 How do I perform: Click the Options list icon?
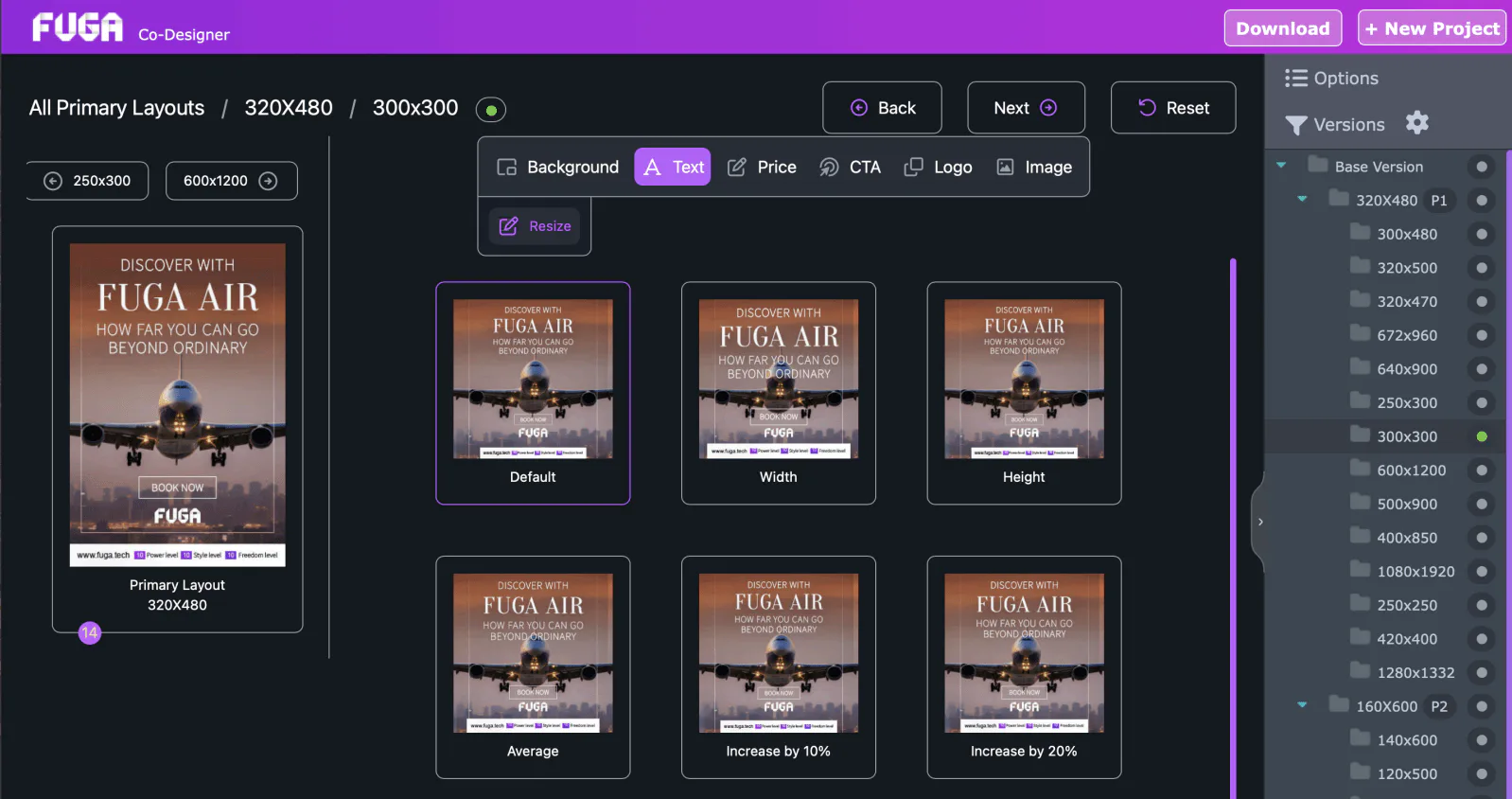[1295, 78]
